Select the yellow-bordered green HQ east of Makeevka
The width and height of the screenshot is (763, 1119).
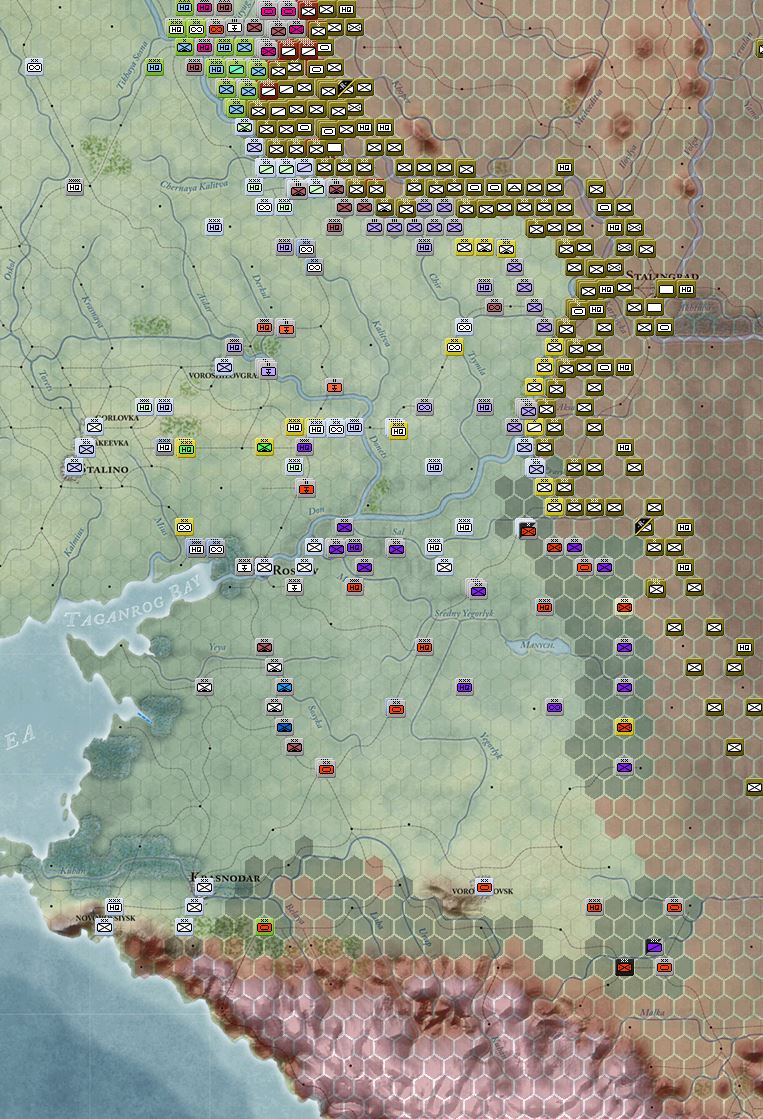click(186, 448)
